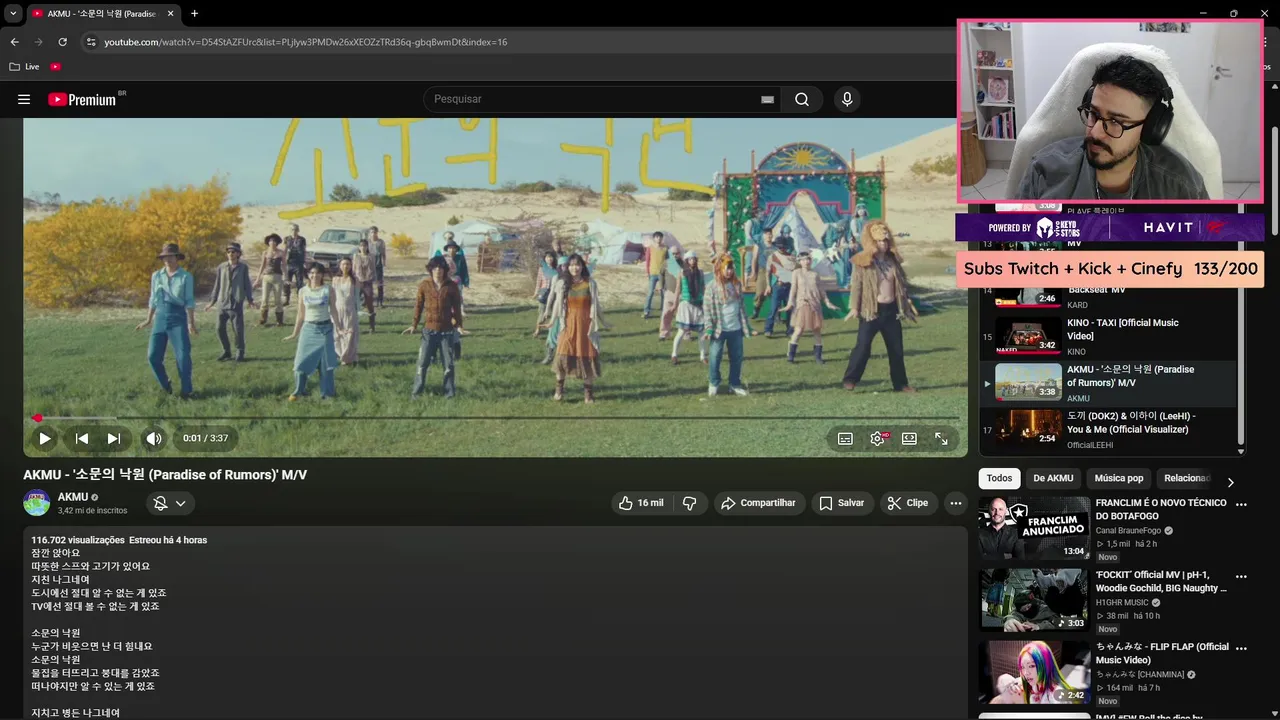Reload the page in the browser
1280x720 pixels.
[x=62, y=42]
